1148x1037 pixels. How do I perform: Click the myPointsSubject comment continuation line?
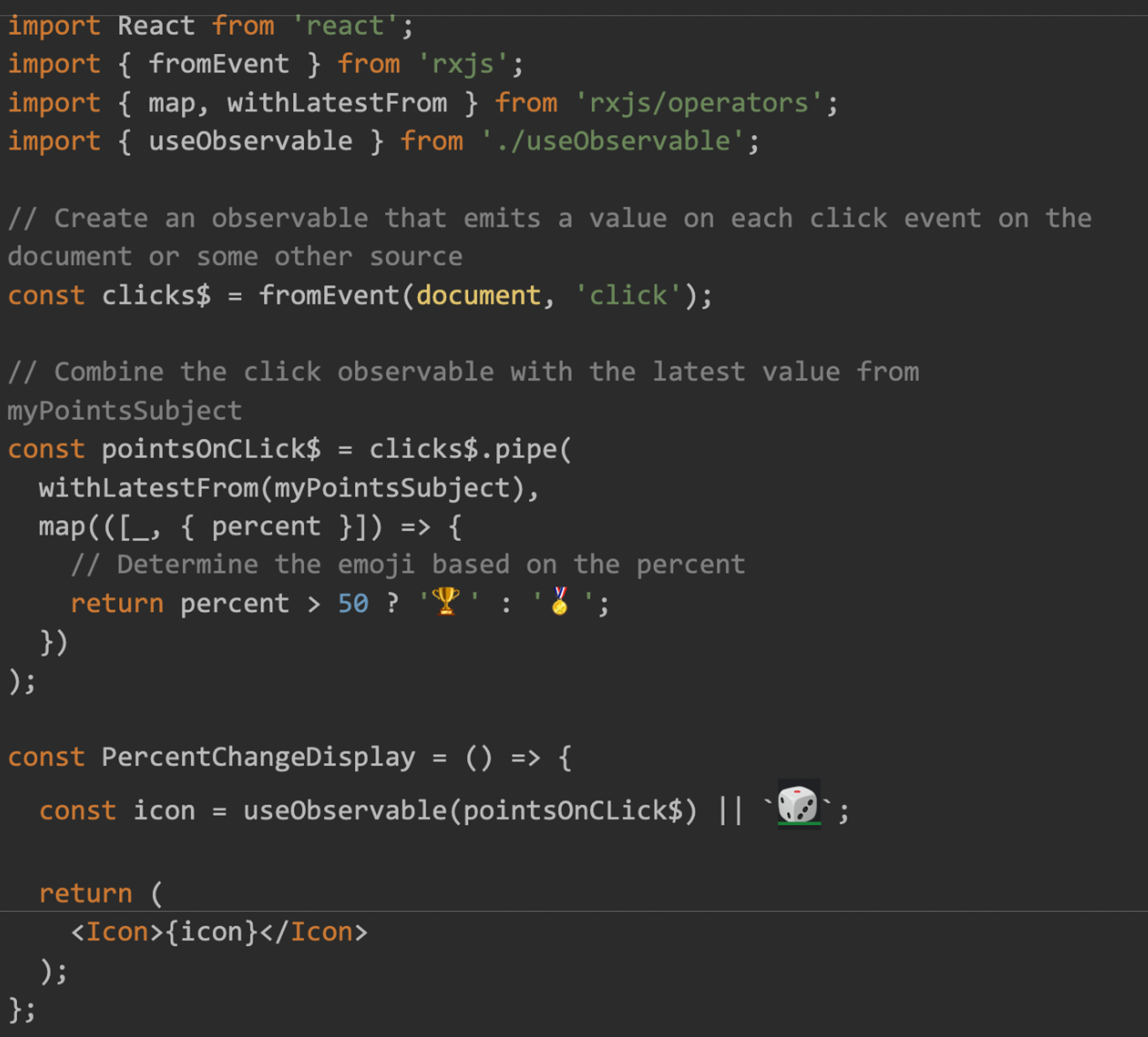[x=125, y=411]
